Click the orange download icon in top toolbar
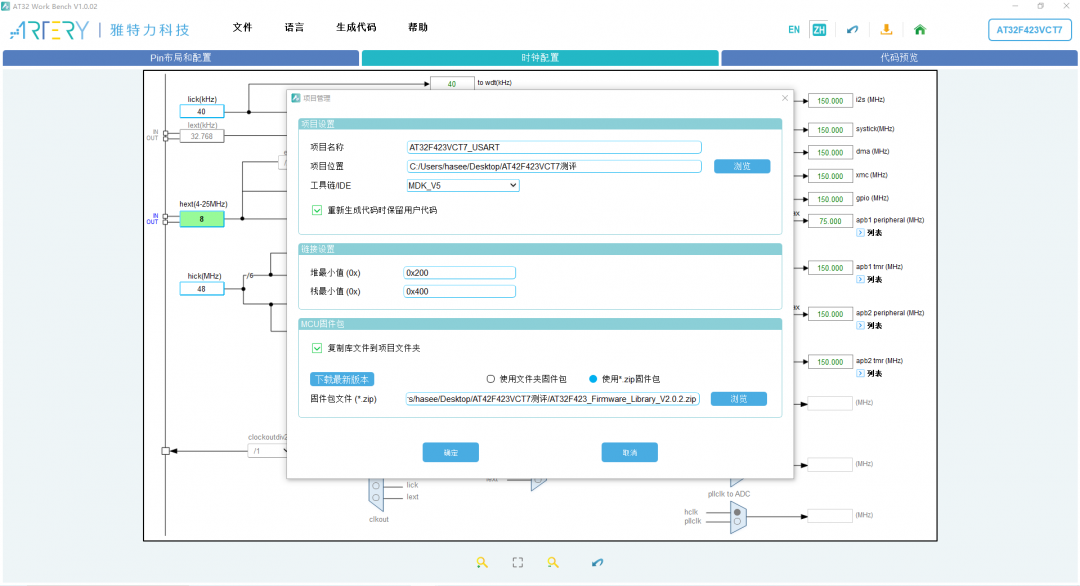Image resolution: width=1080 pixels, height=586 pixels. click(886, 29)
